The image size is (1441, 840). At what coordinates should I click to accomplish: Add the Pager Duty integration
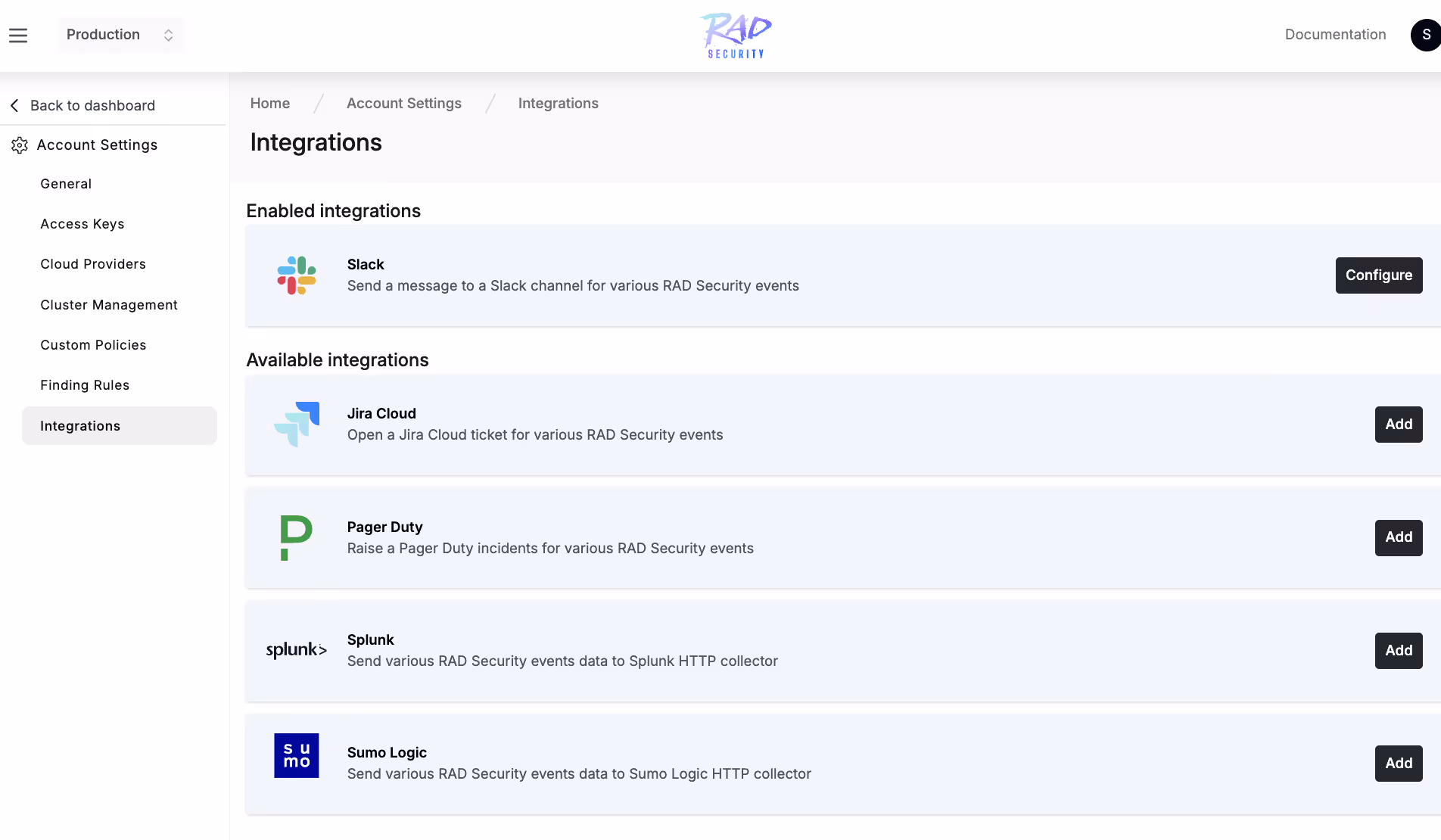(x=1399, y=537)
